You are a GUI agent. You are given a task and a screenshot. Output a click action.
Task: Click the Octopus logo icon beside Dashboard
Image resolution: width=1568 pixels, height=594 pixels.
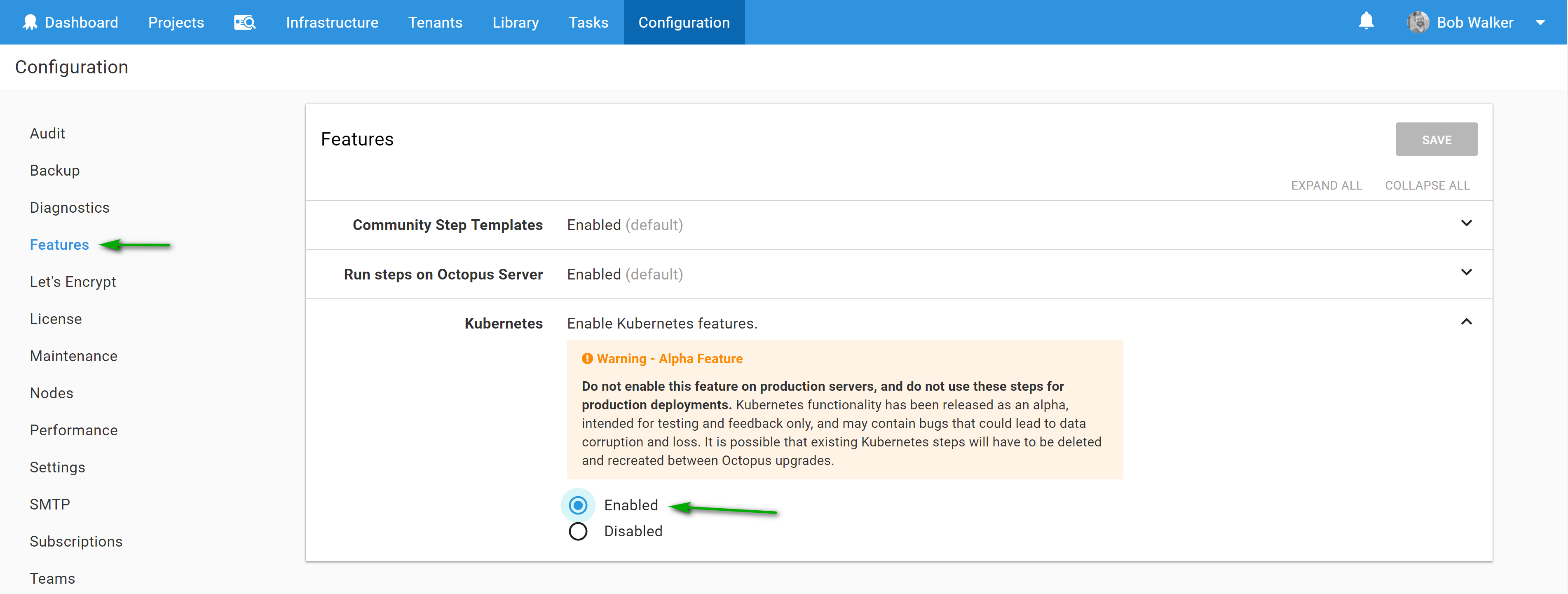[x=29, y=22]
